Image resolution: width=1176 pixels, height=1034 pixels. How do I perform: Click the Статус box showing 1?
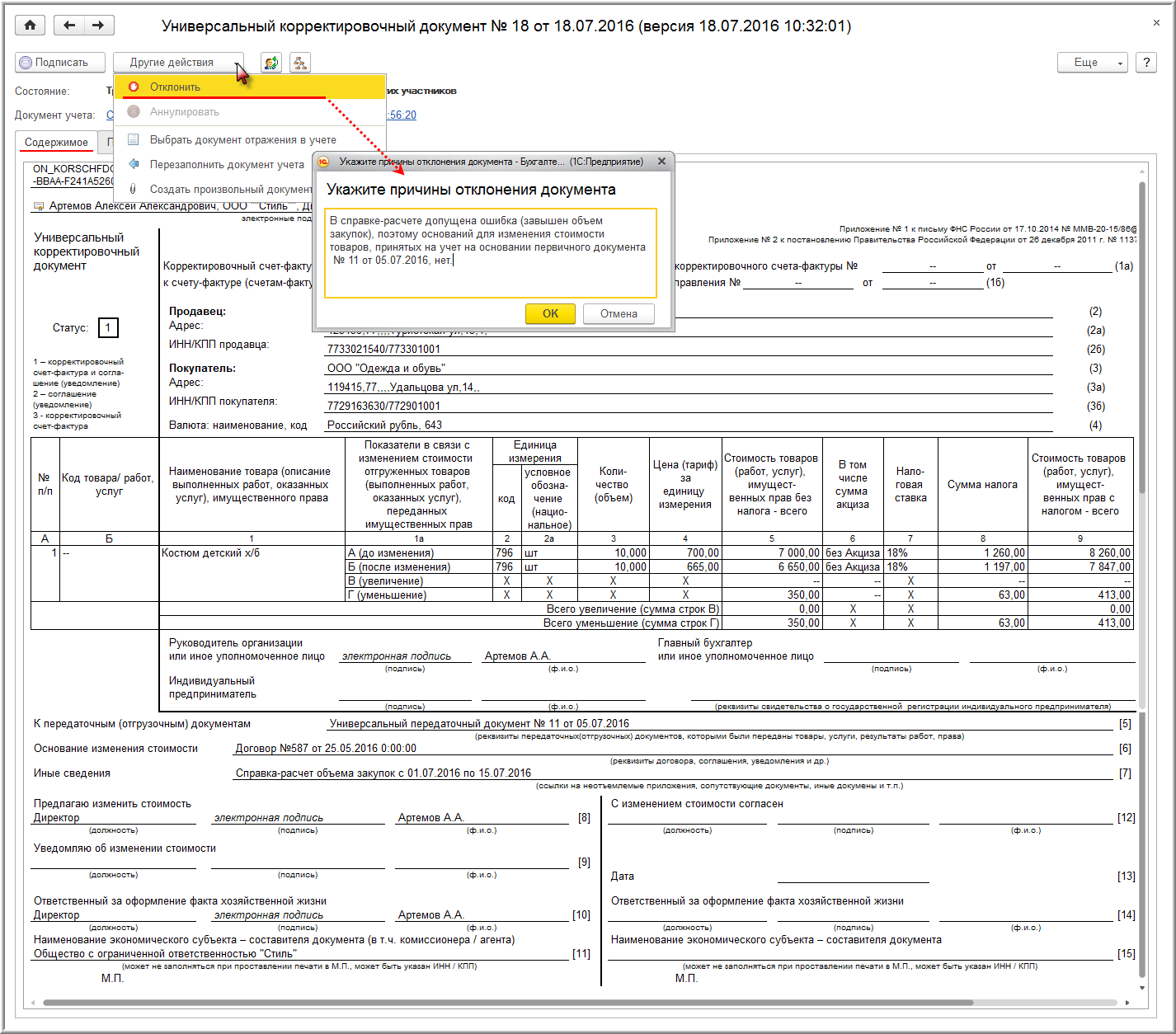coord(108,328)
